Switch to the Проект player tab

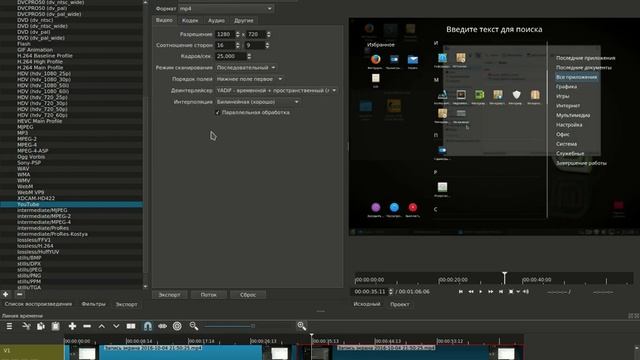(x=400, y=304)
